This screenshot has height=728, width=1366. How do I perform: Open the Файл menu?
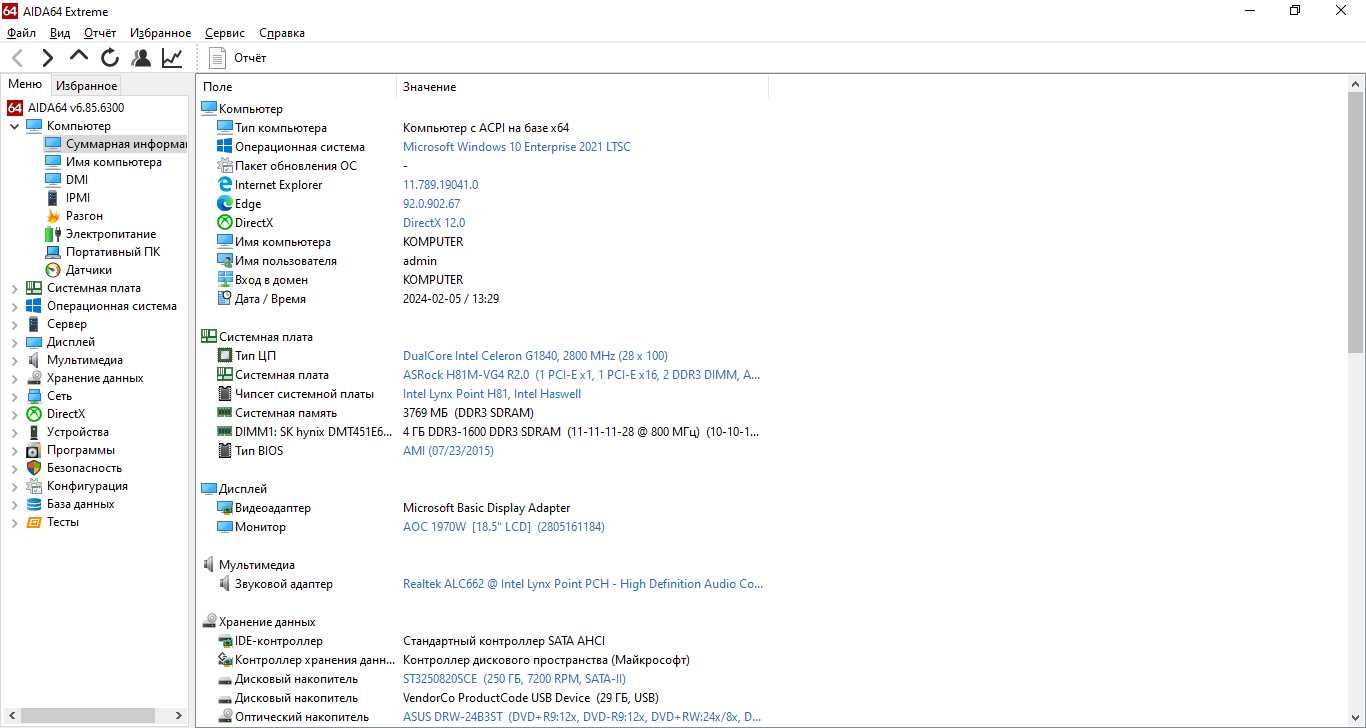pyautogui.click(x=21, y=33)
